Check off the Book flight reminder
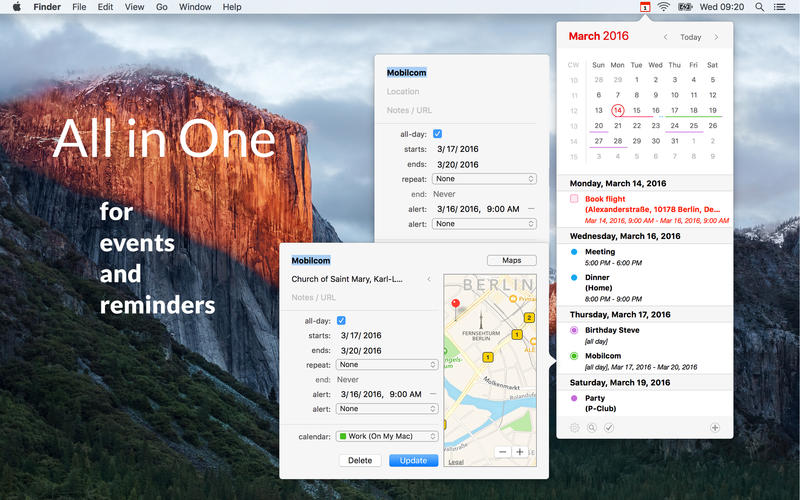 click(x=574, y=198)
